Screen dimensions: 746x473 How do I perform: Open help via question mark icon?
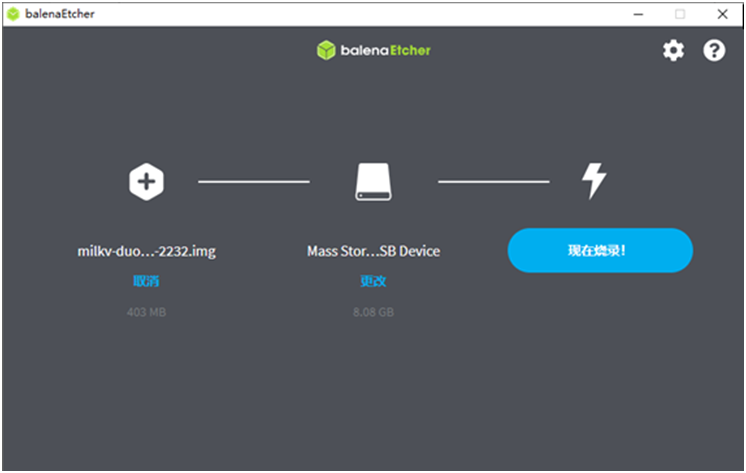pos(714,50)
